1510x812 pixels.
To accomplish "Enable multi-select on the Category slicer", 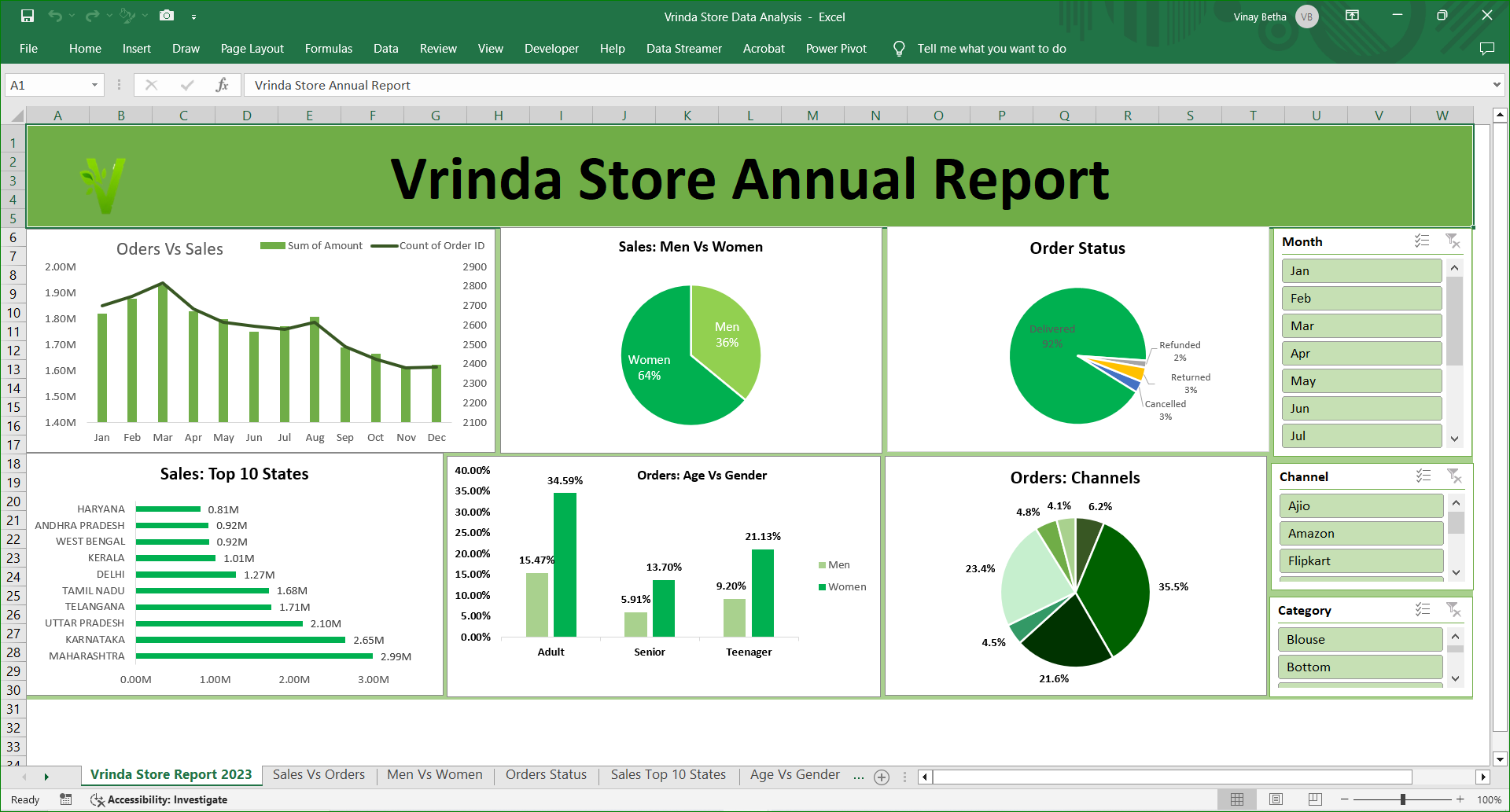I will click(x=1423, y=610).
